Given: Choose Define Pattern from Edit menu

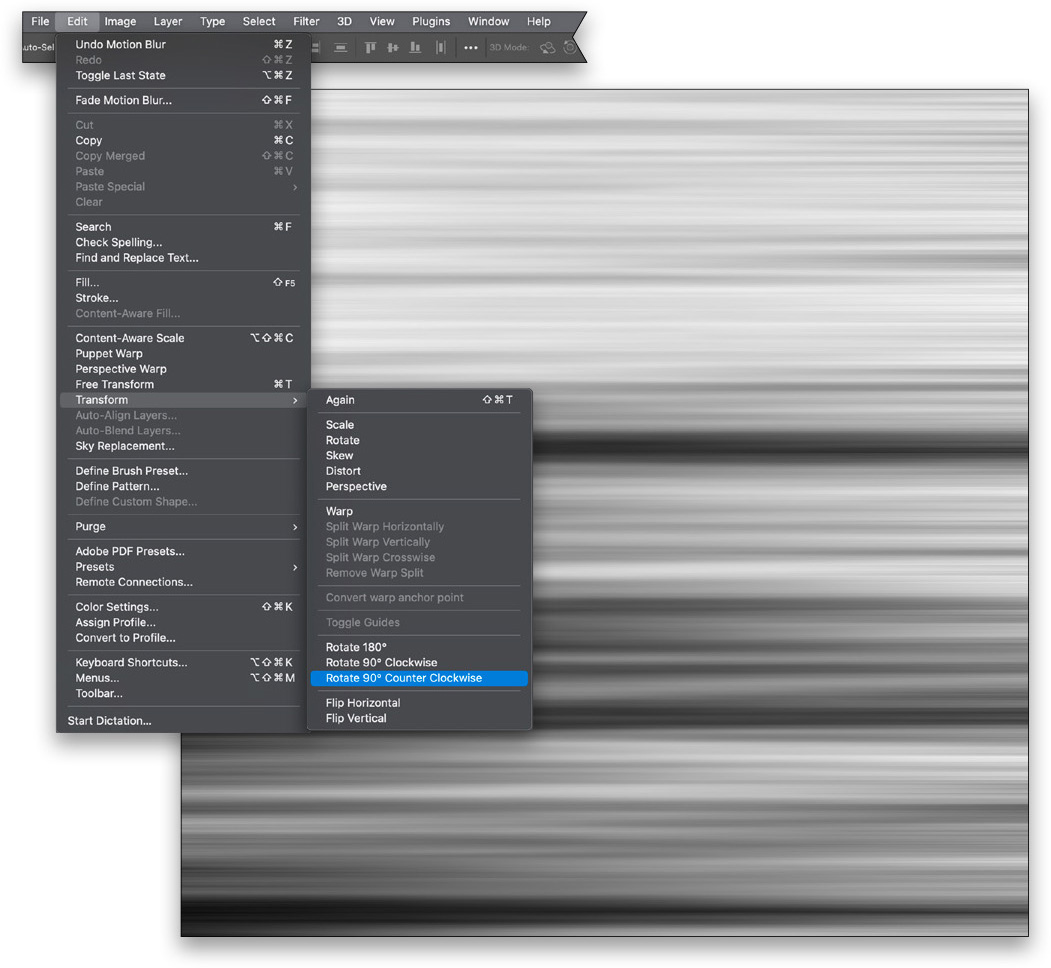Looking at the screenshot, I should (x=117, y=486).
